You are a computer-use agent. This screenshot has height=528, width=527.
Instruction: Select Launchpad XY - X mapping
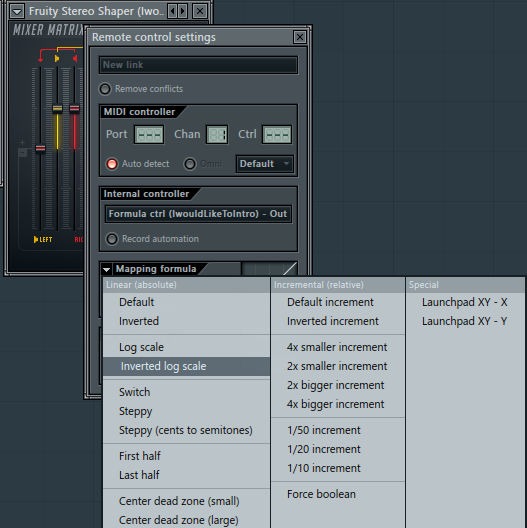(465, 302)
